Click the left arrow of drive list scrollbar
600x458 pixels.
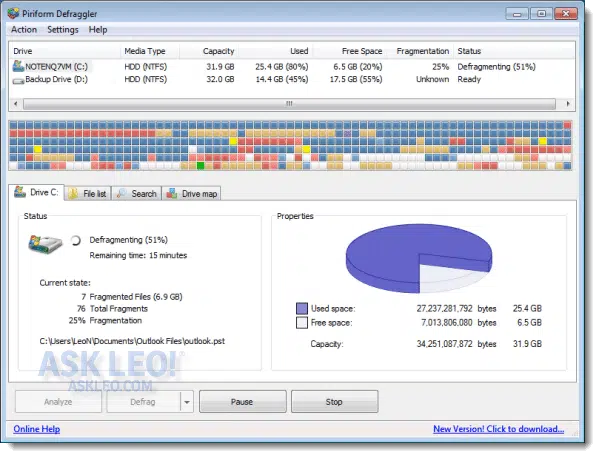pos(16,104)
